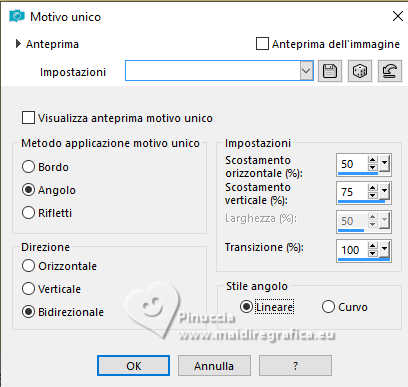Click the Scostamento verticale value field
Image resolution: width=408 pixels, height=387 pixels.
(x=353, y=192)
